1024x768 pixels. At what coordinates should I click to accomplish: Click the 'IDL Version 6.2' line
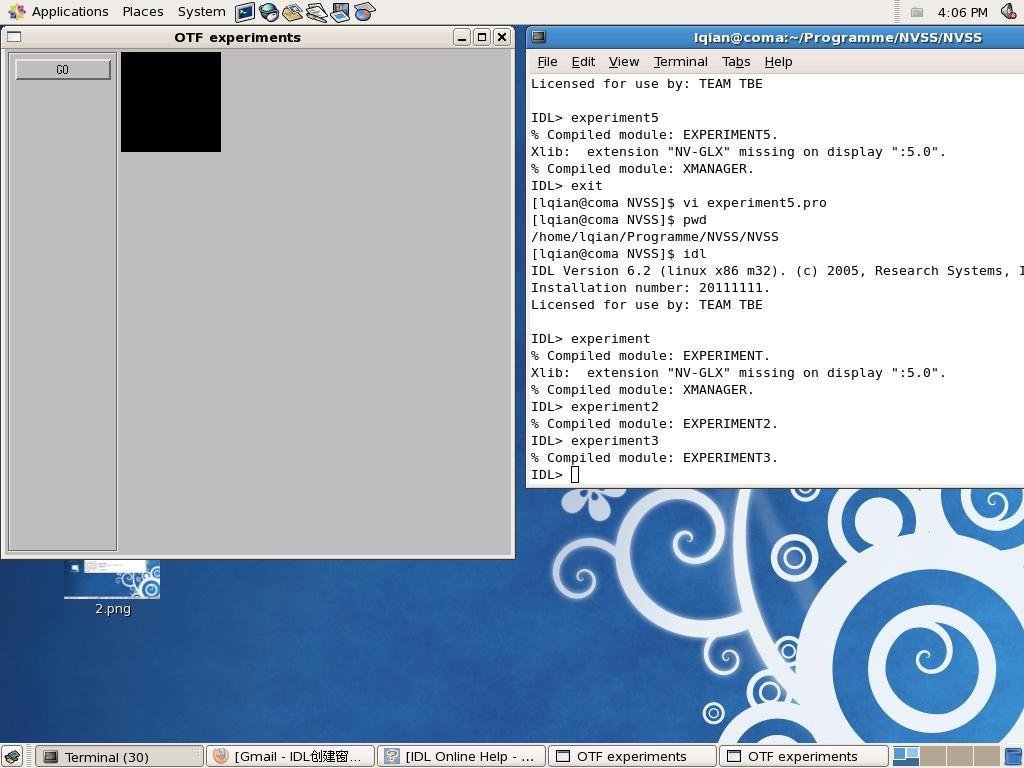click(777, 271)
